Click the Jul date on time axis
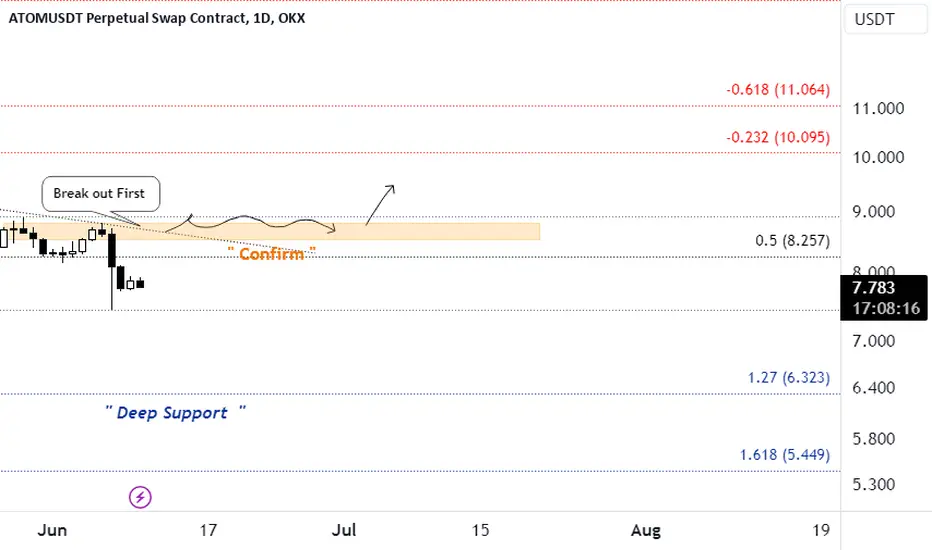This screenshot has width=932, height=550. coord(344,530)
